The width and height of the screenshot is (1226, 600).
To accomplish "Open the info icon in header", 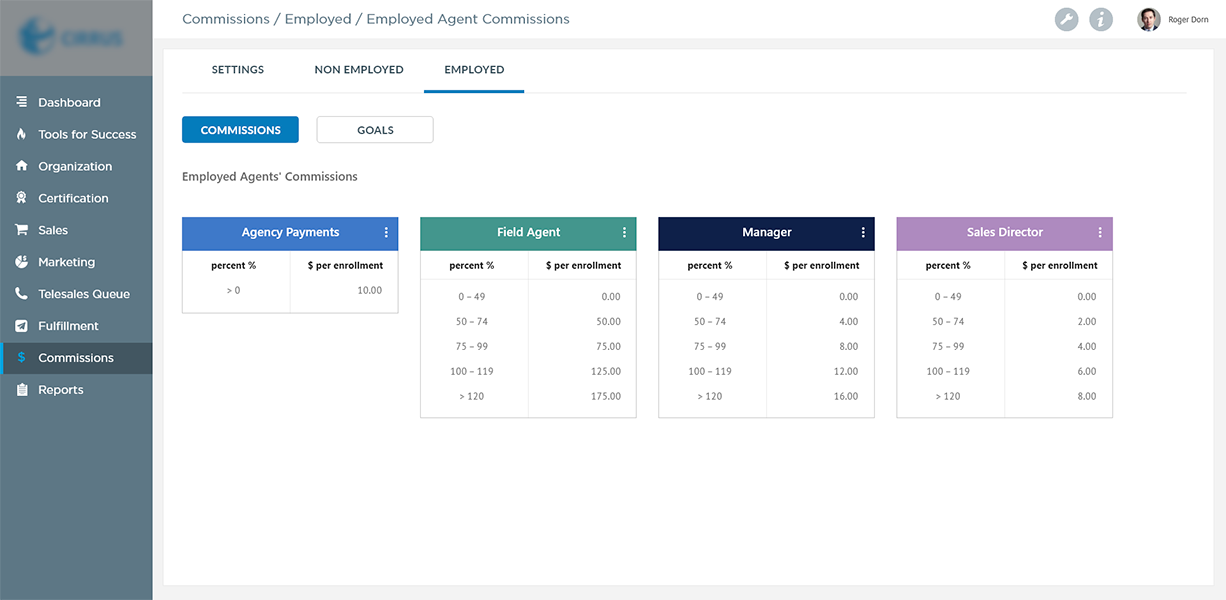I will click(1101, 20).
